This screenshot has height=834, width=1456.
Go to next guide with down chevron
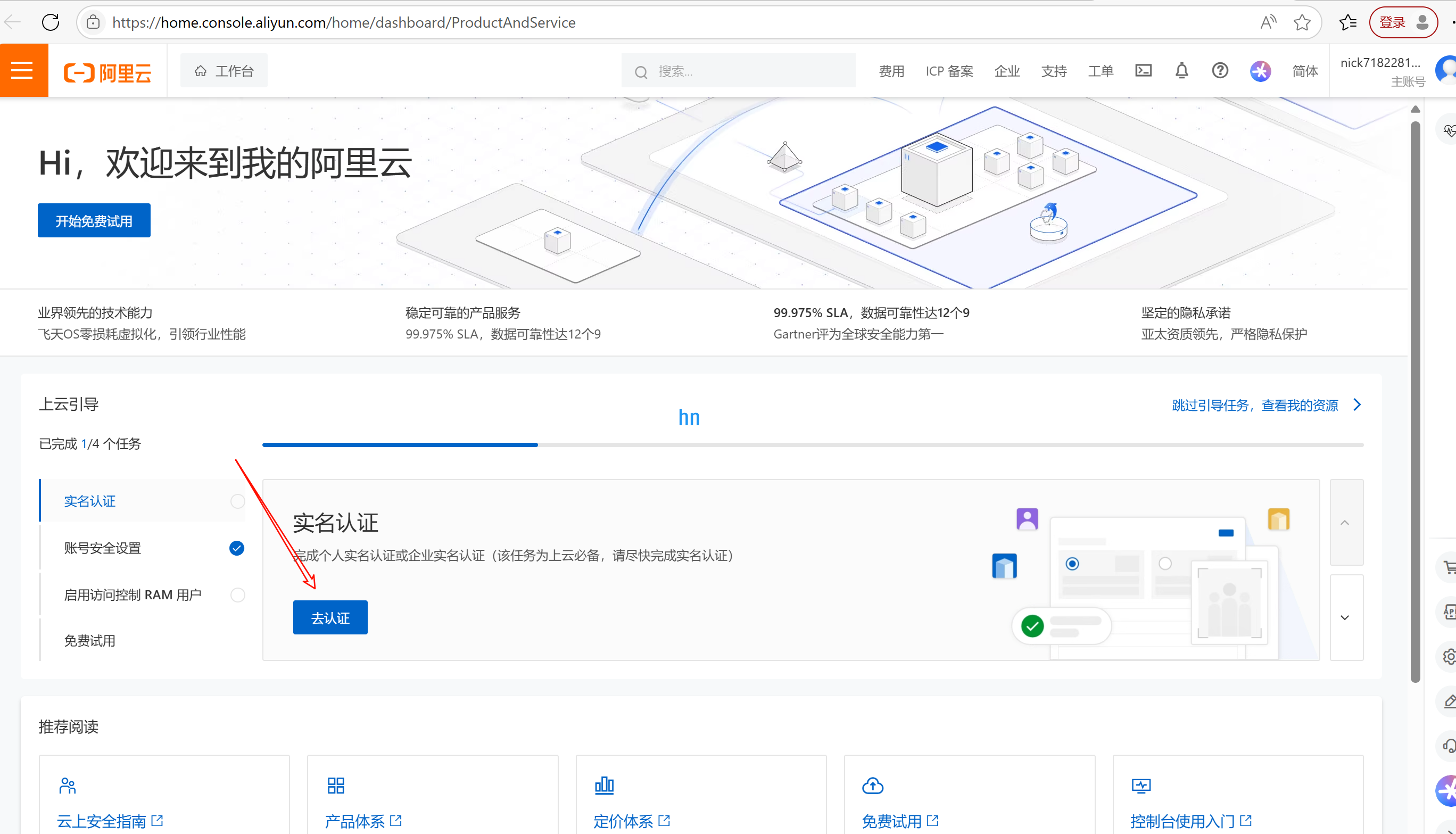(1346, 617)
